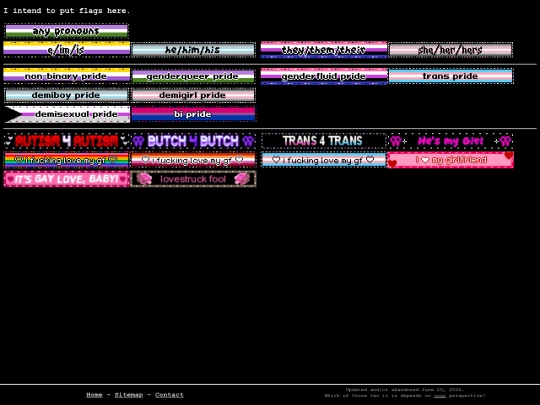The width and height of the screenshot is (540, 405).
Task: Click the "e/im/is" pronoun banner
Action: point(66,50)
